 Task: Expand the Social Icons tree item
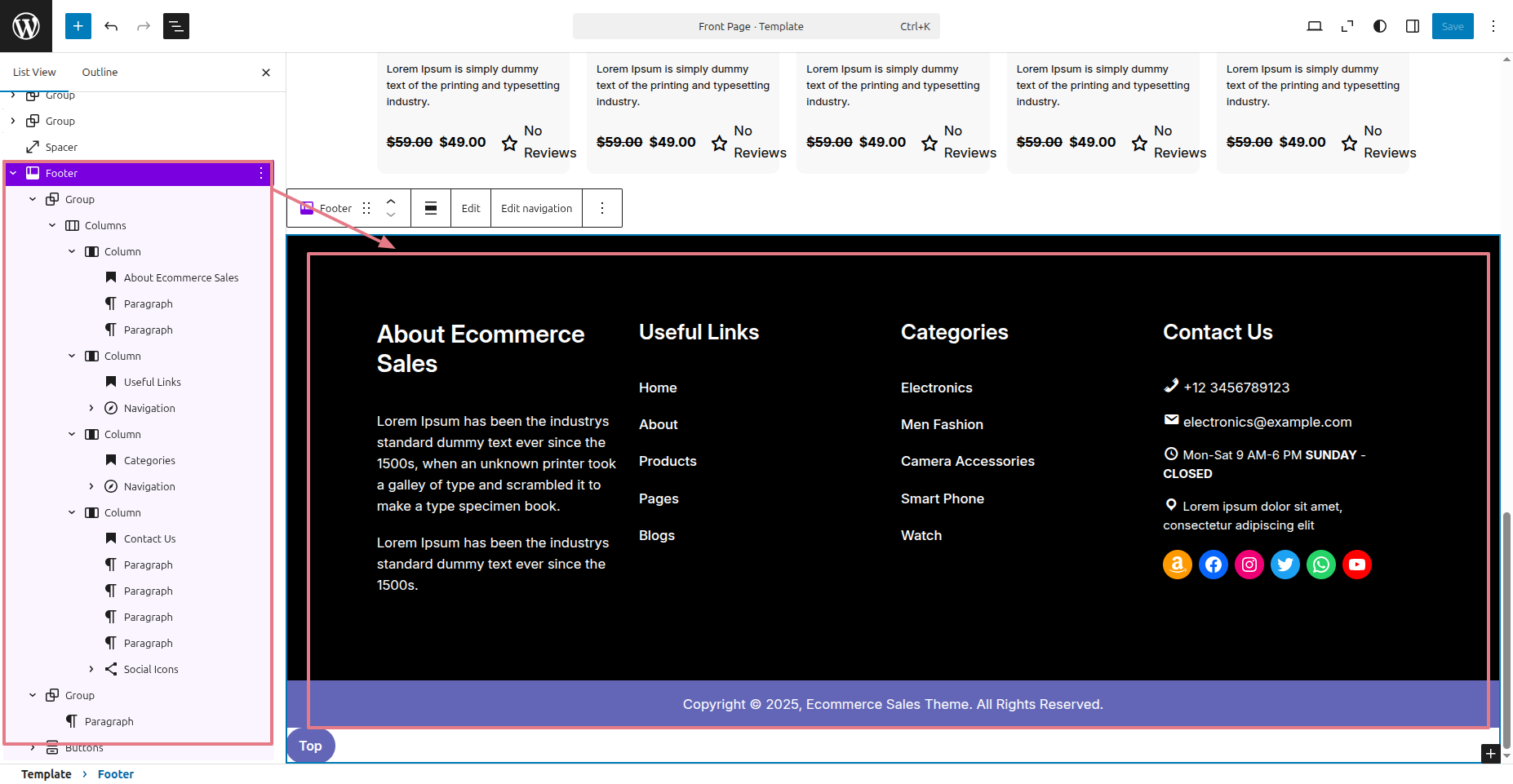(91, 669)
